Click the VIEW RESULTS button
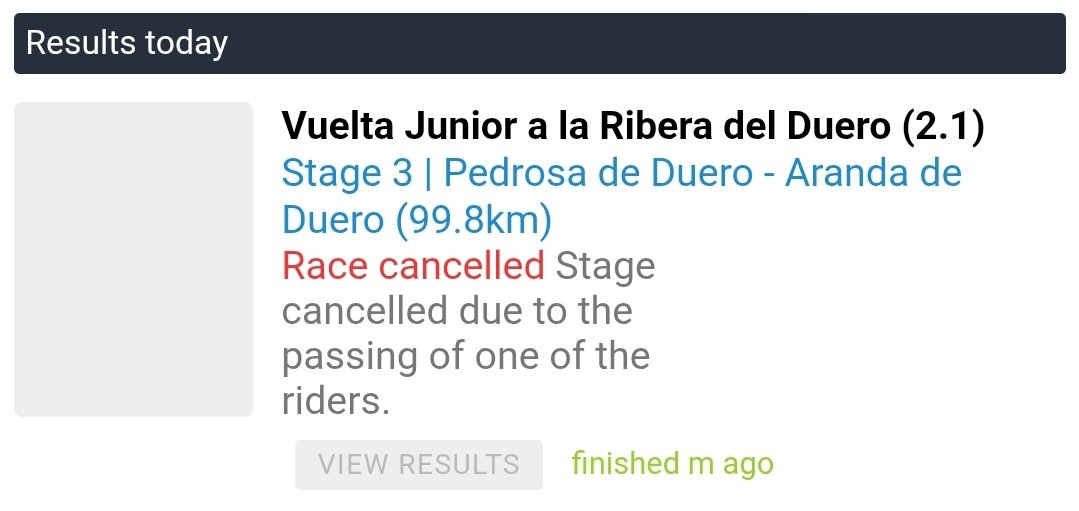 coord(418,465)
